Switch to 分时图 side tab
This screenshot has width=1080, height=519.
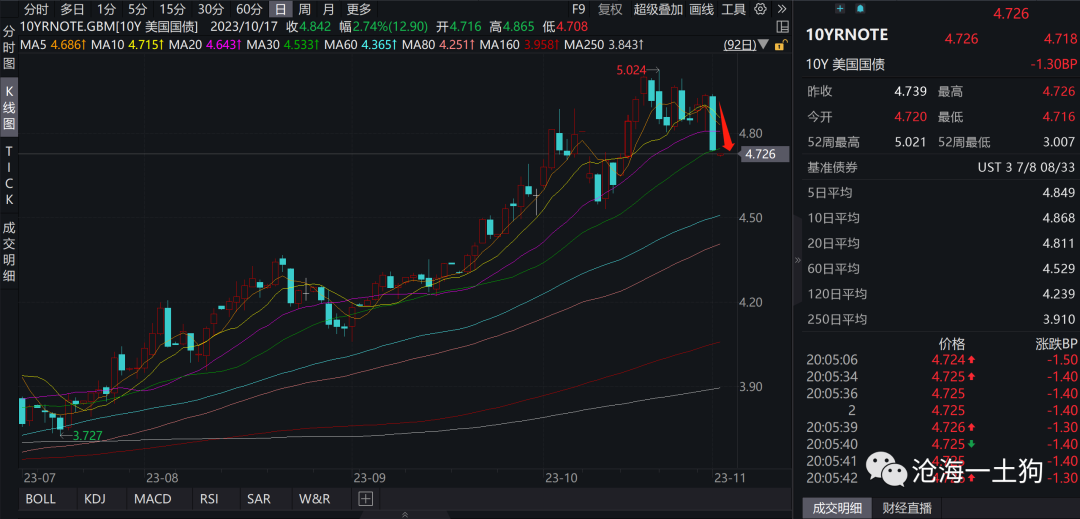coord(10,49)
